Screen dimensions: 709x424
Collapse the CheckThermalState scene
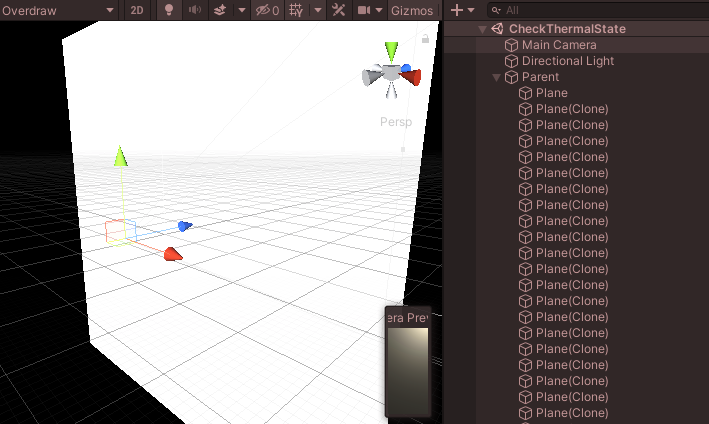click(482, 29)
